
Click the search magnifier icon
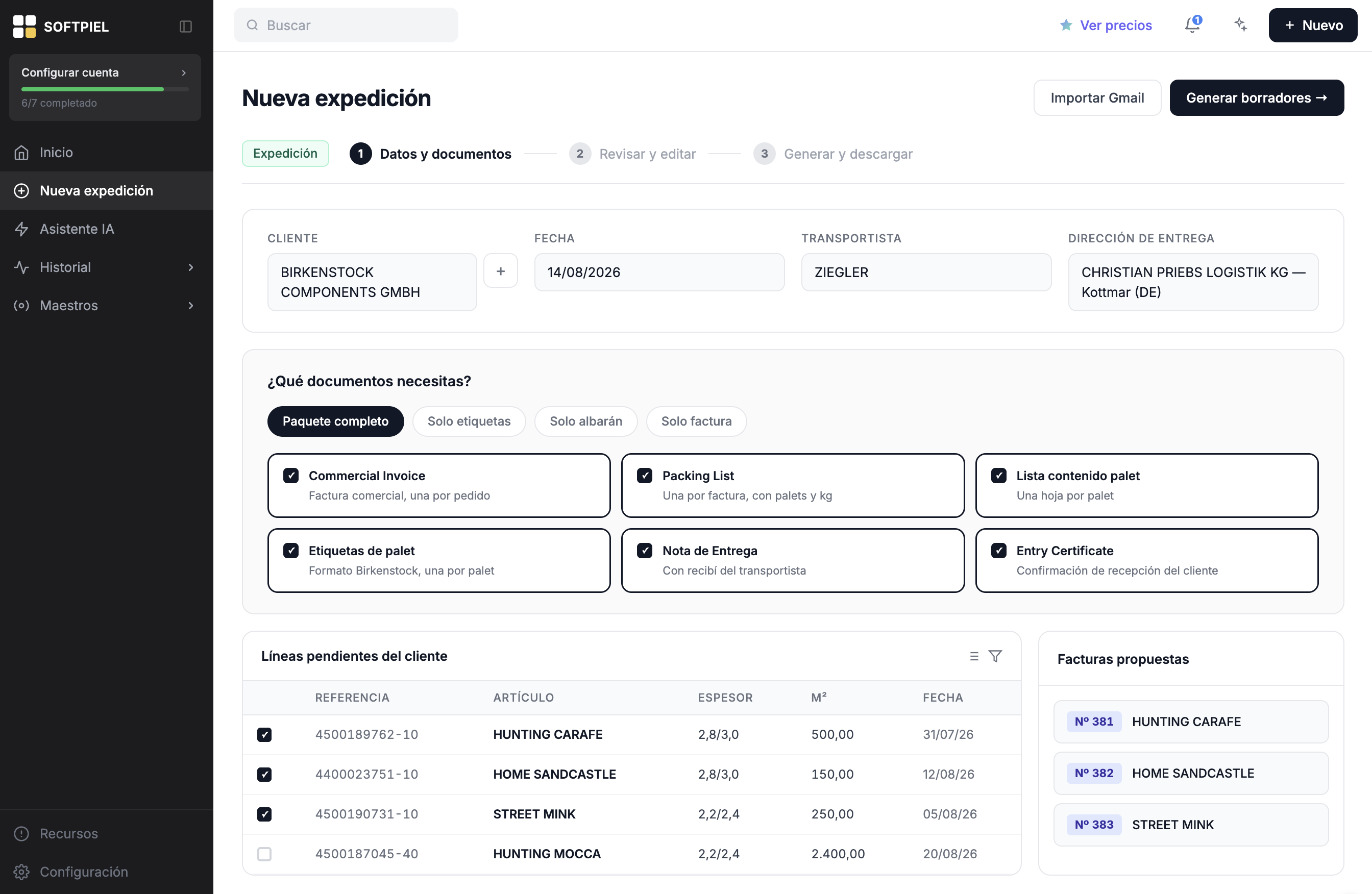(x=252, y=25)
